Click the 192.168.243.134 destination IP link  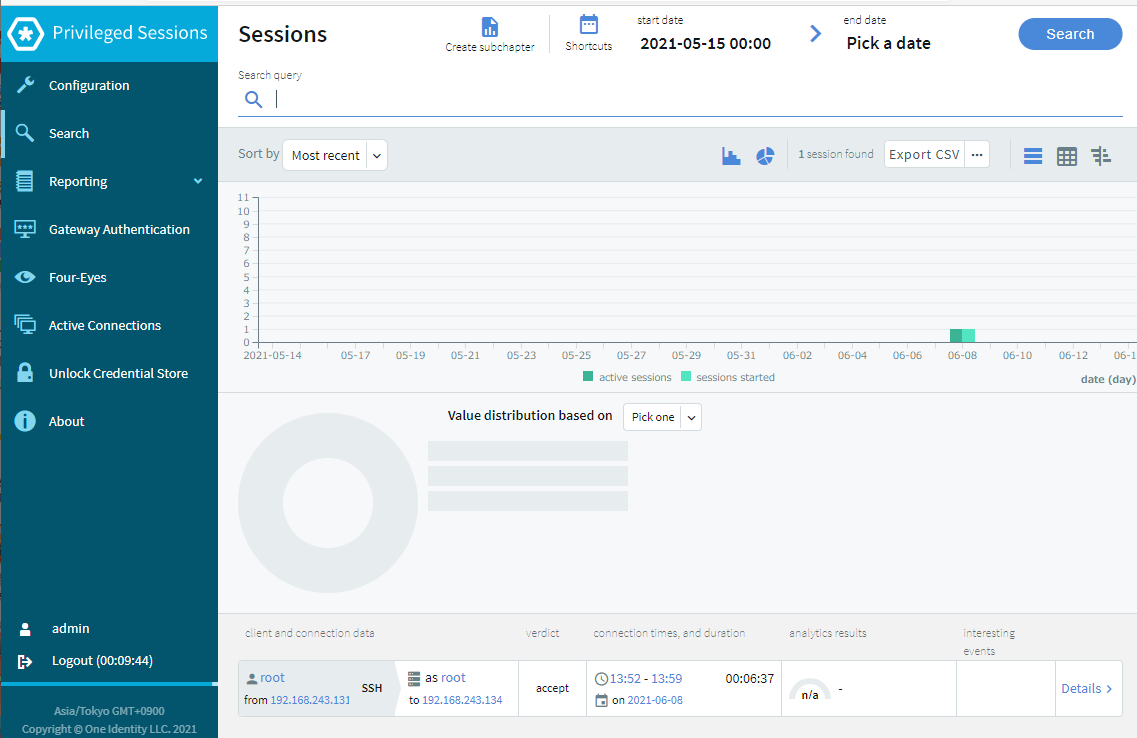click(462, 700)
